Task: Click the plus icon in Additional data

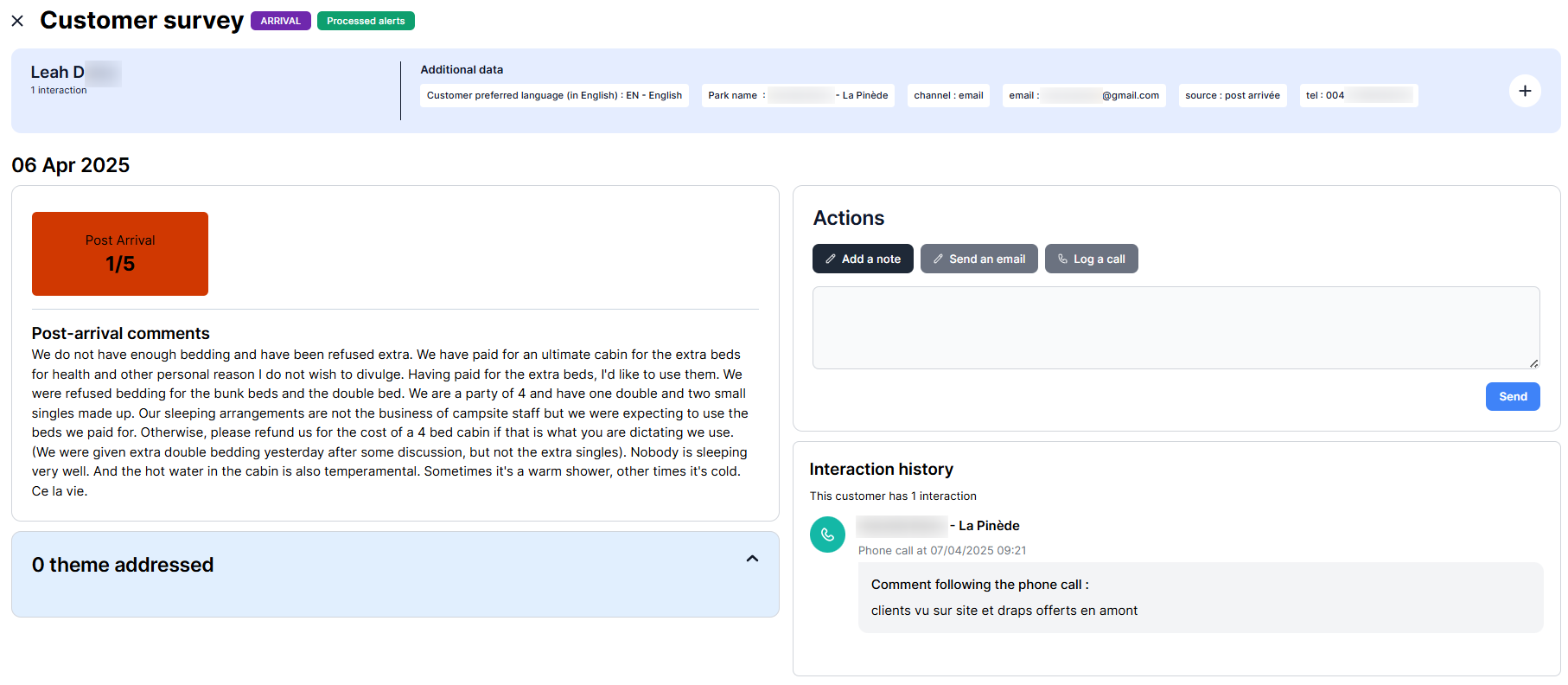Action: pos(1524,91)
